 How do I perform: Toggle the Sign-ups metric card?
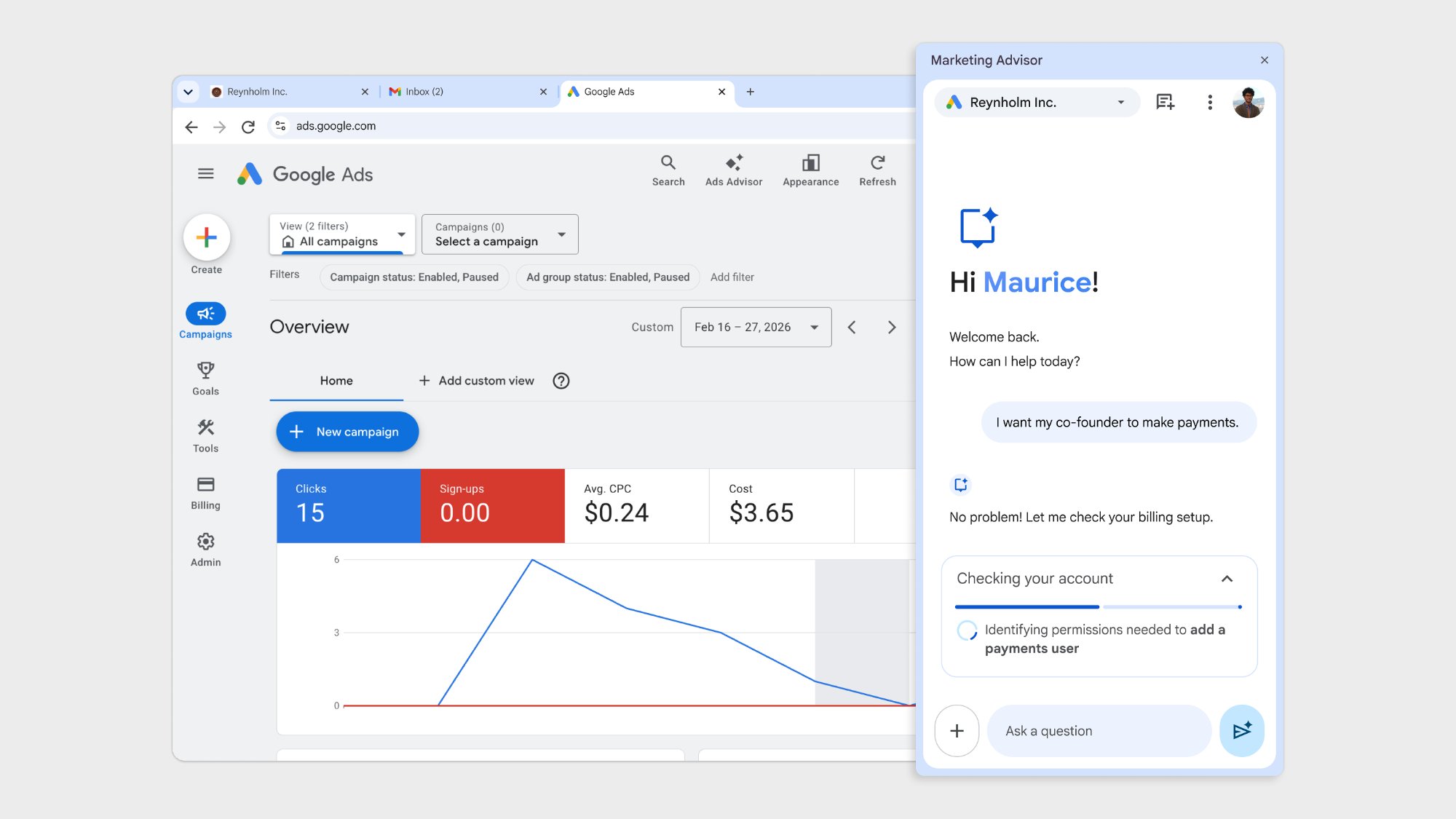coord(492,505)
